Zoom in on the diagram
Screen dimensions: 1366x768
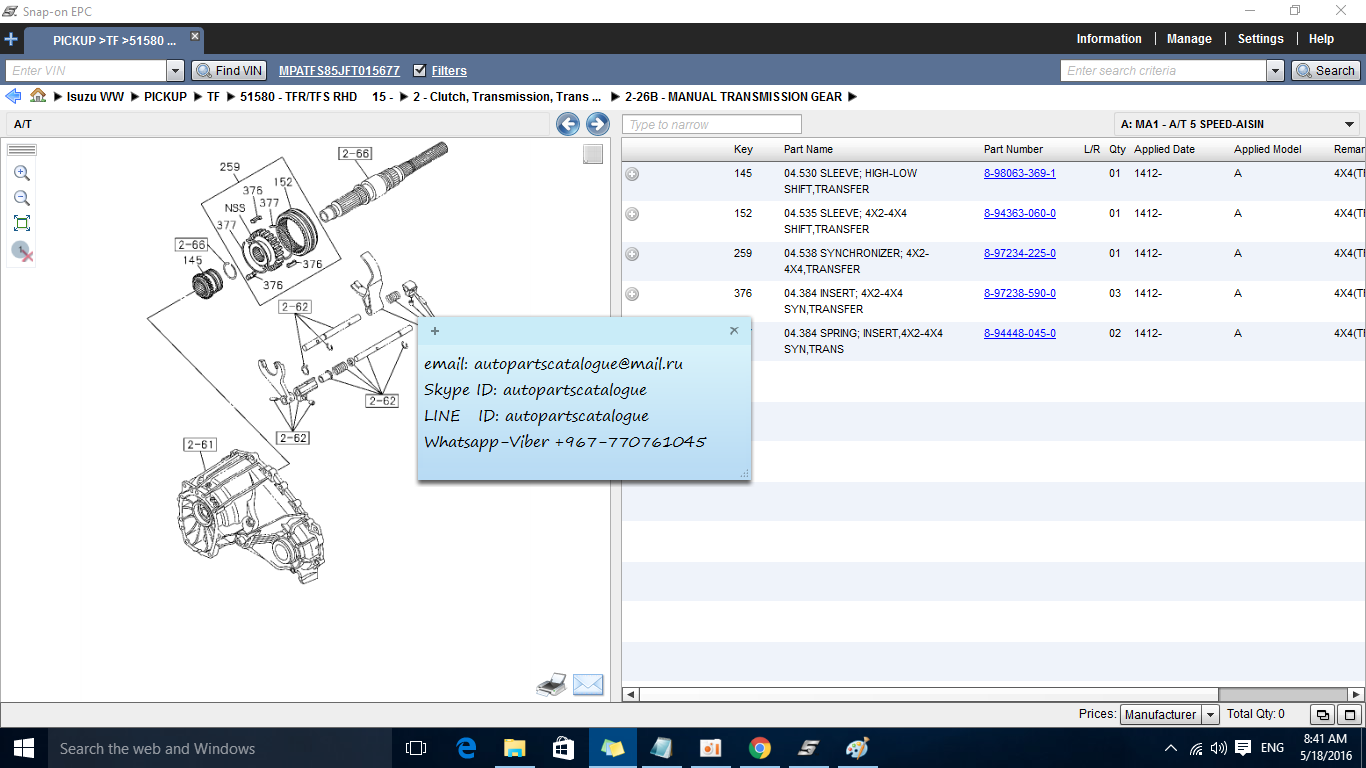22,173
